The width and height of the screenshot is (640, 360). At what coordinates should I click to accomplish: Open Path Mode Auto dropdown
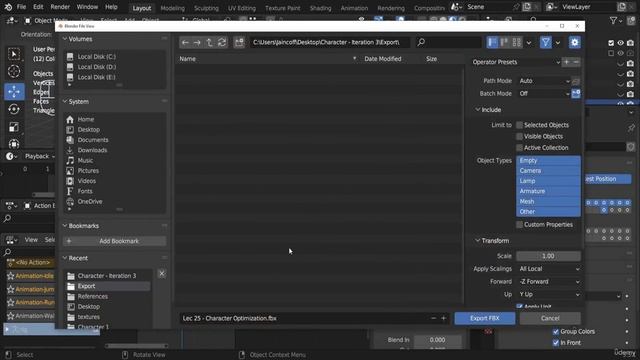544,81
